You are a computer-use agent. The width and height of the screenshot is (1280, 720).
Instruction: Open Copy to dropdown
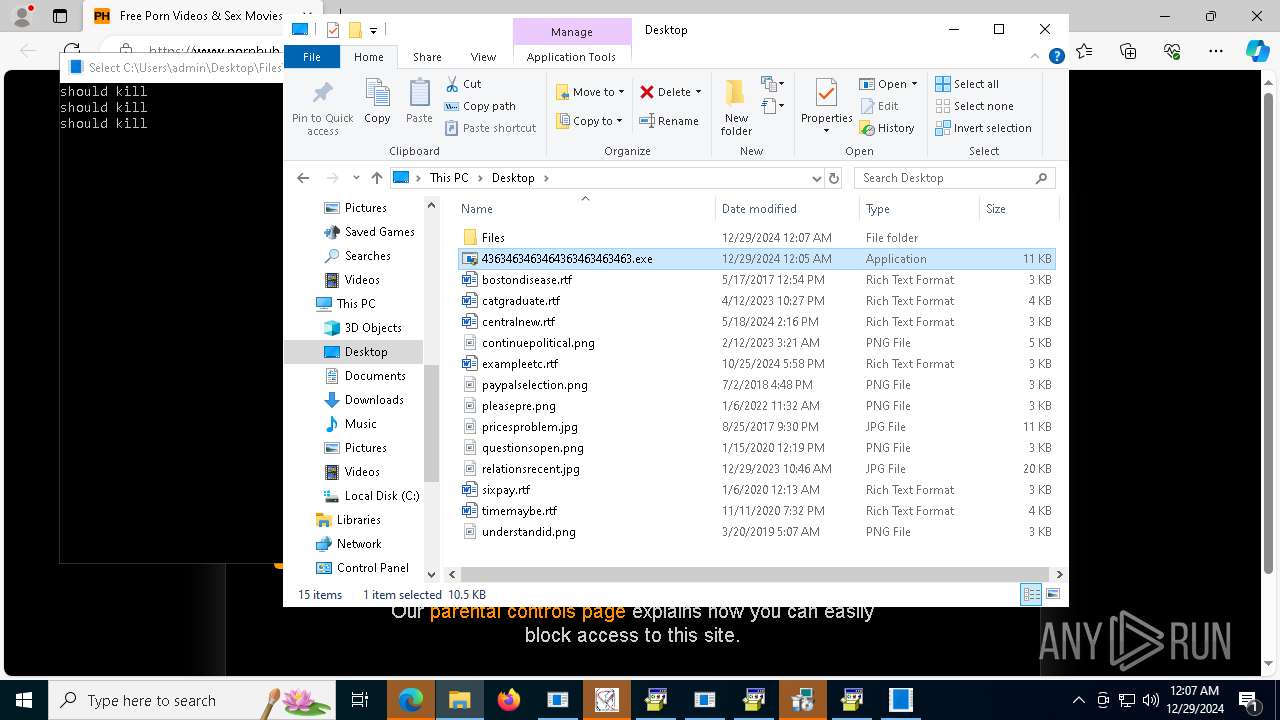(590, 121)
